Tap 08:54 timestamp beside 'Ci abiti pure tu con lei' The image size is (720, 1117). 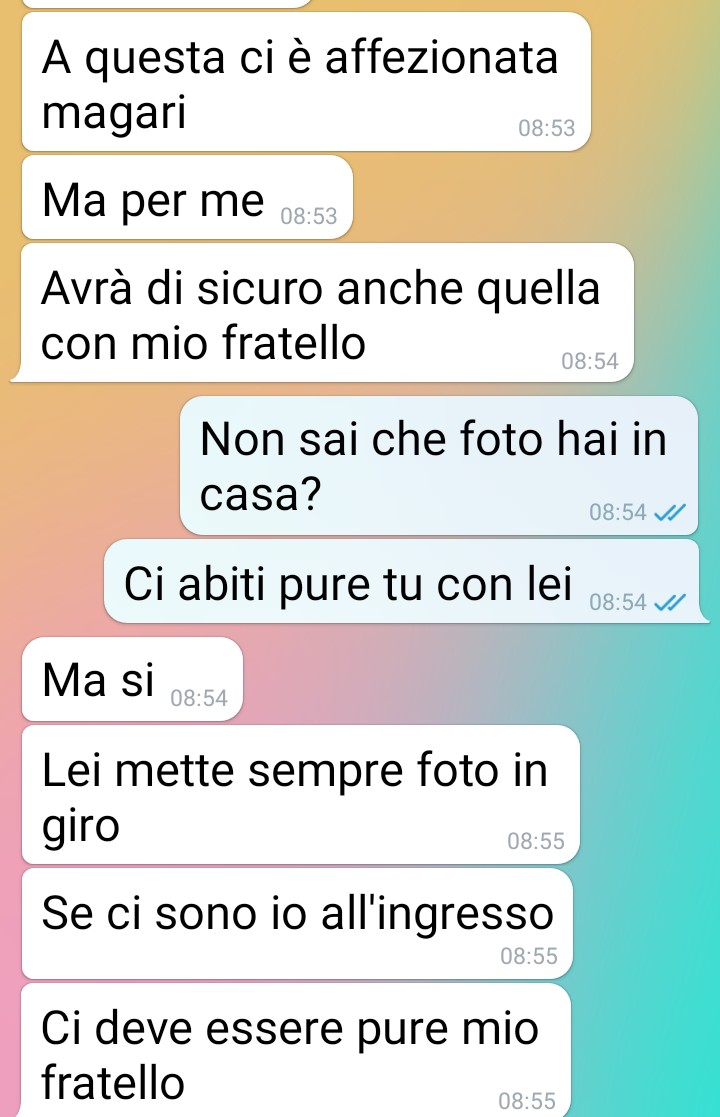617,603
